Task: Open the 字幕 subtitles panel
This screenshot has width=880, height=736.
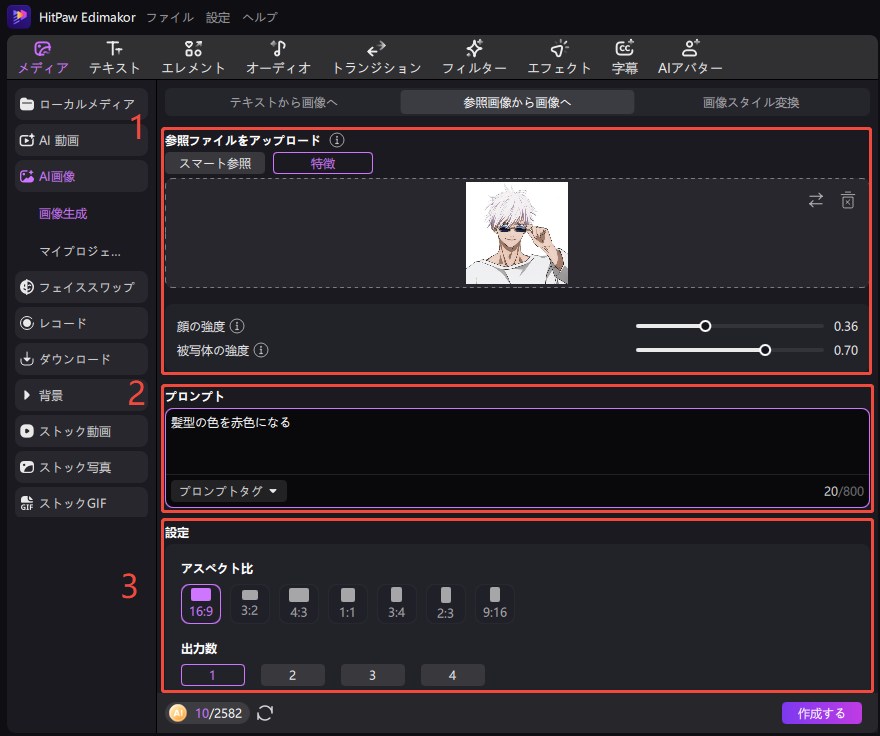Action: 625,58
